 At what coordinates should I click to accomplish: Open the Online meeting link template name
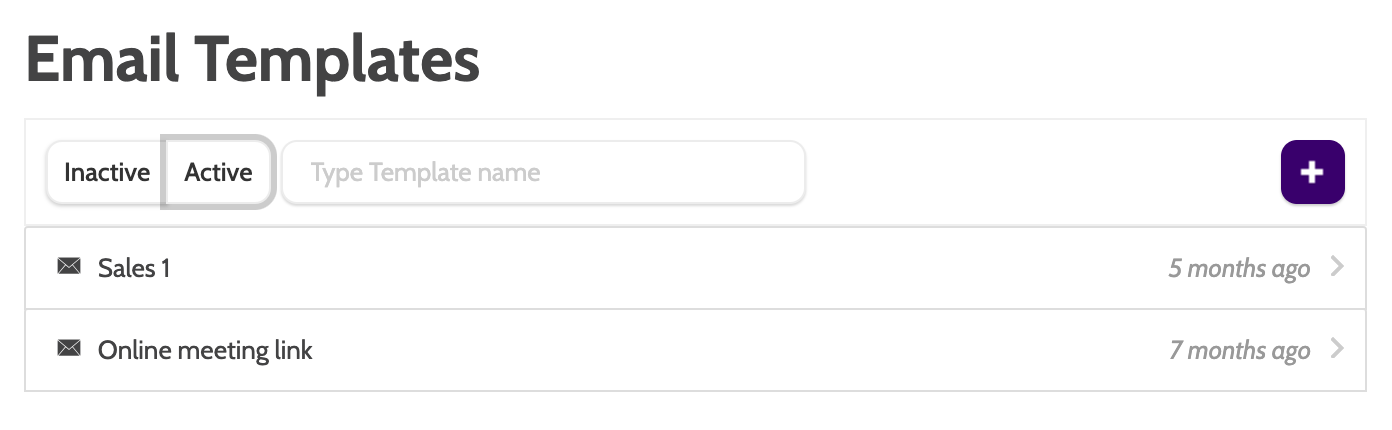click(x=205, y=350)
